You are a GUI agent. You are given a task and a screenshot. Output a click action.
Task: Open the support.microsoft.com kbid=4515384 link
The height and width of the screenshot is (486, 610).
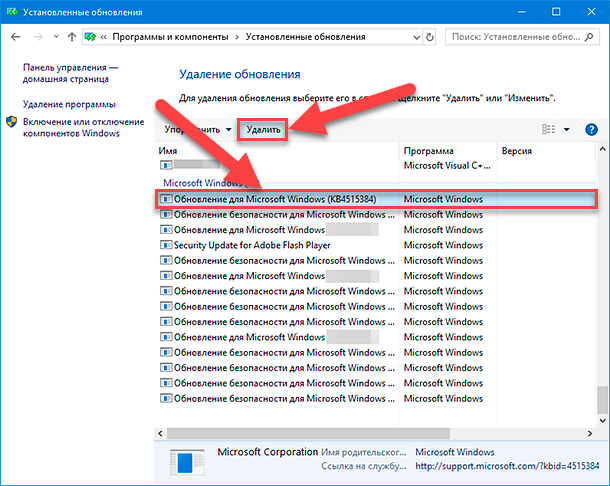(507, 466)
